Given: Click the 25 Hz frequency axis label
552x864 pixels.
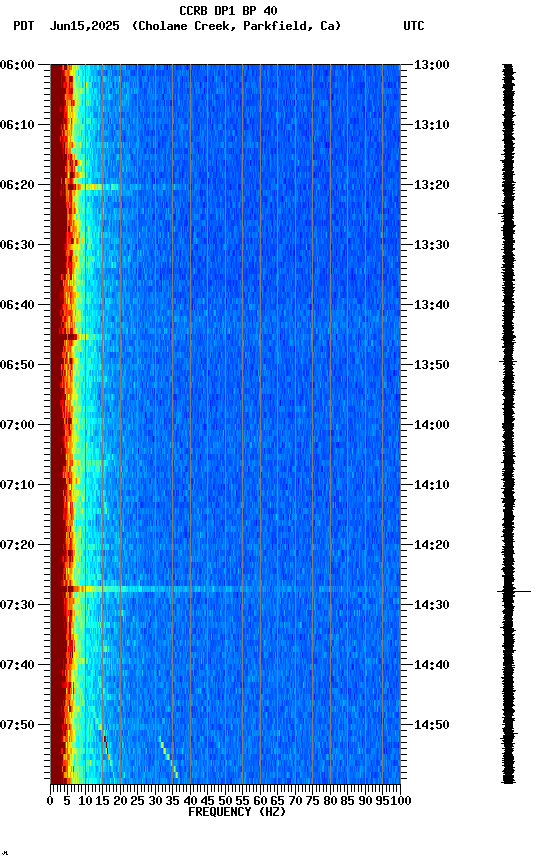Looking at the screenshot, I should point(137,801).
